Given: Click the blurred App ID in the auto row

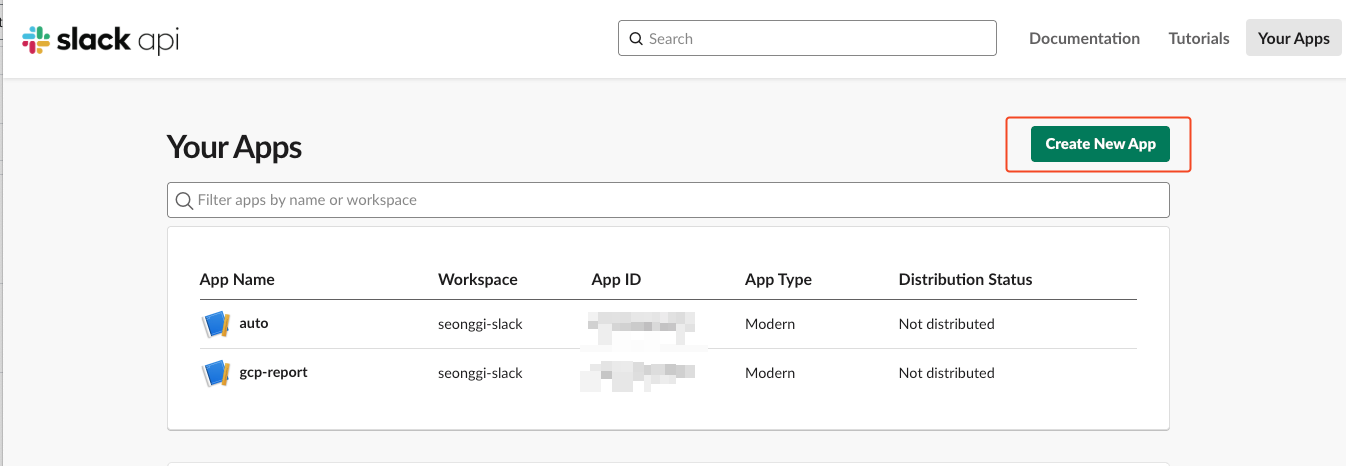Looking at the screenshot, I should (x=640, y=326).
